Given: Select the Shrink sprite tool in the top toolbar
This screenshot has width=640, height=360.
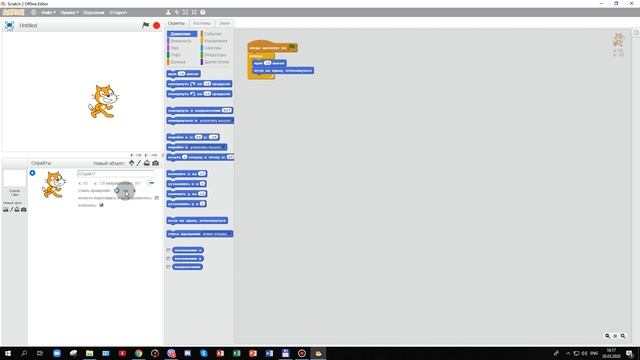Looking at the screenshot, I should pyautogui.click(x=194, y=12).
